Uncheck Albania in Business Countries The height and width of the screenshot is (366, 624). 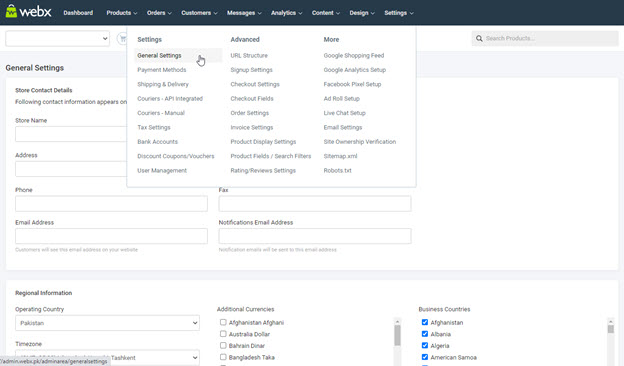425,334
